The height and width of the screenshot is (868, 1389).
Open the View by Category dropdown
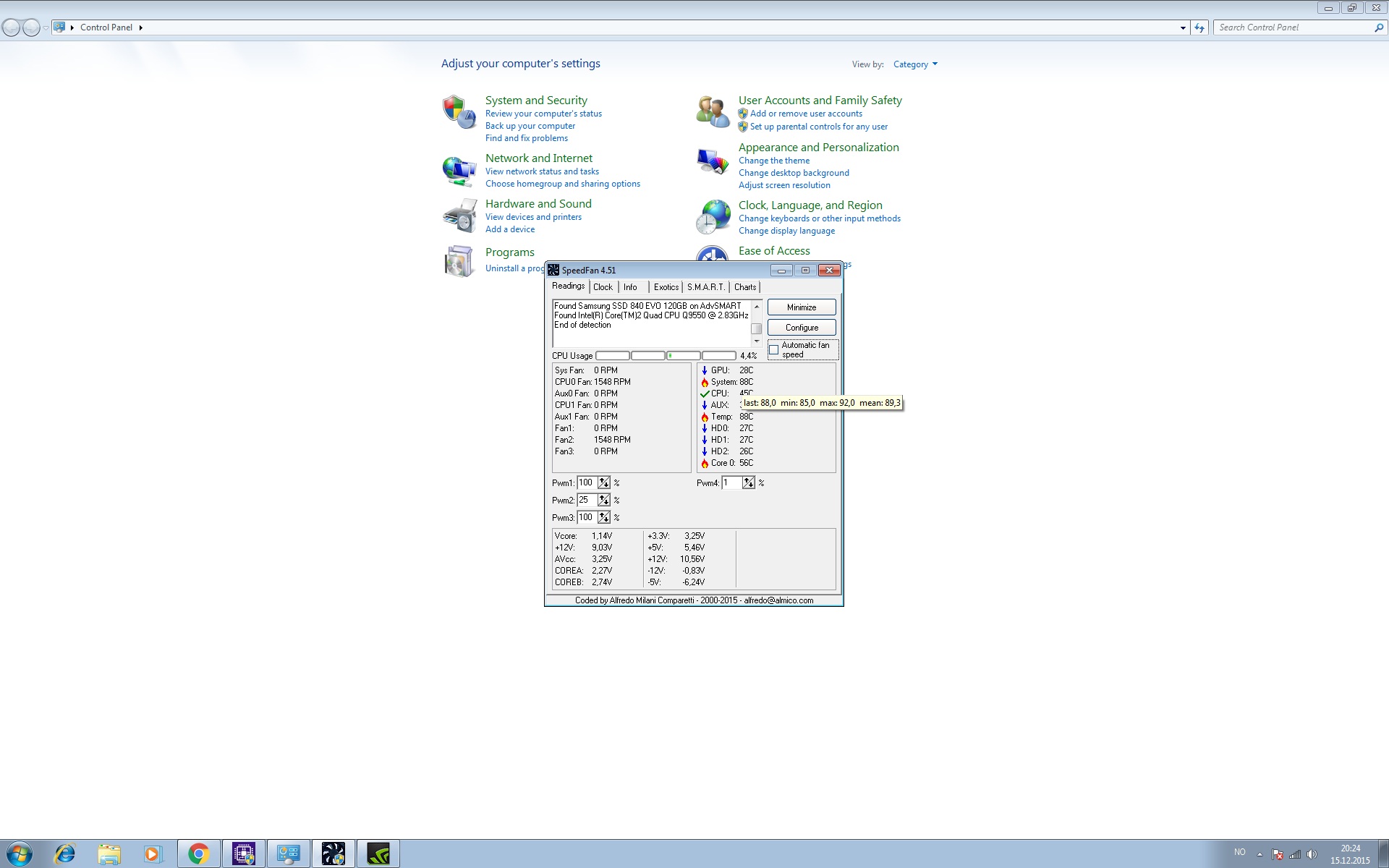coord(915,64)
